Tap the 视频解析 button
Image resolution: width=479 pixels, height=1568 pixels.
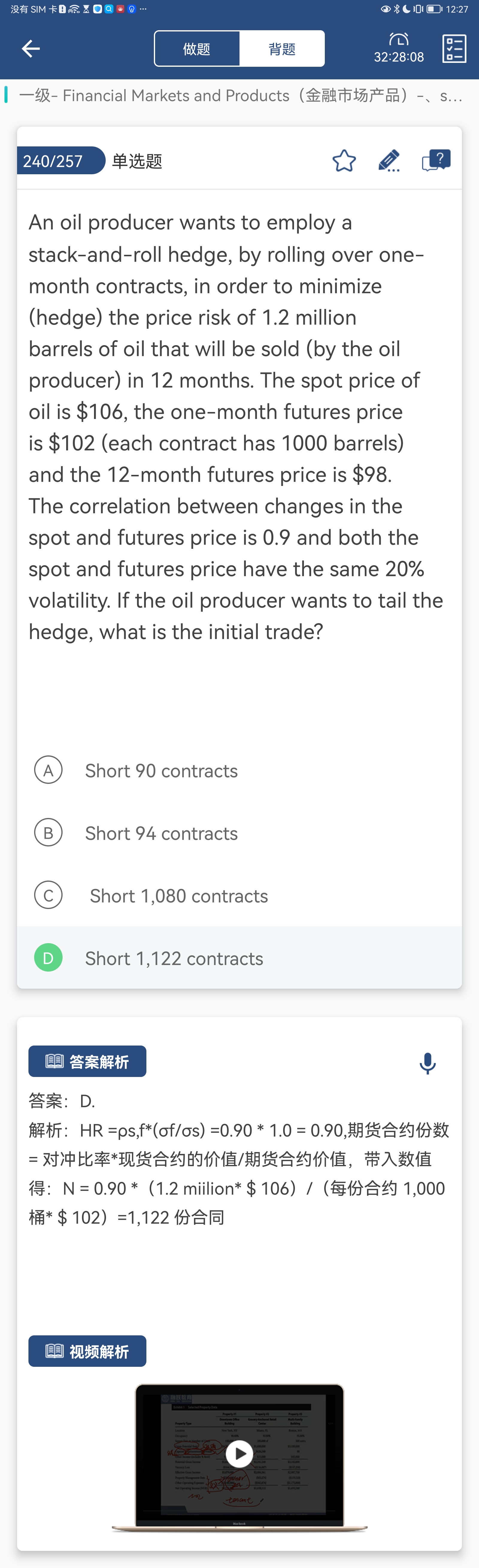click(87, 1351)
